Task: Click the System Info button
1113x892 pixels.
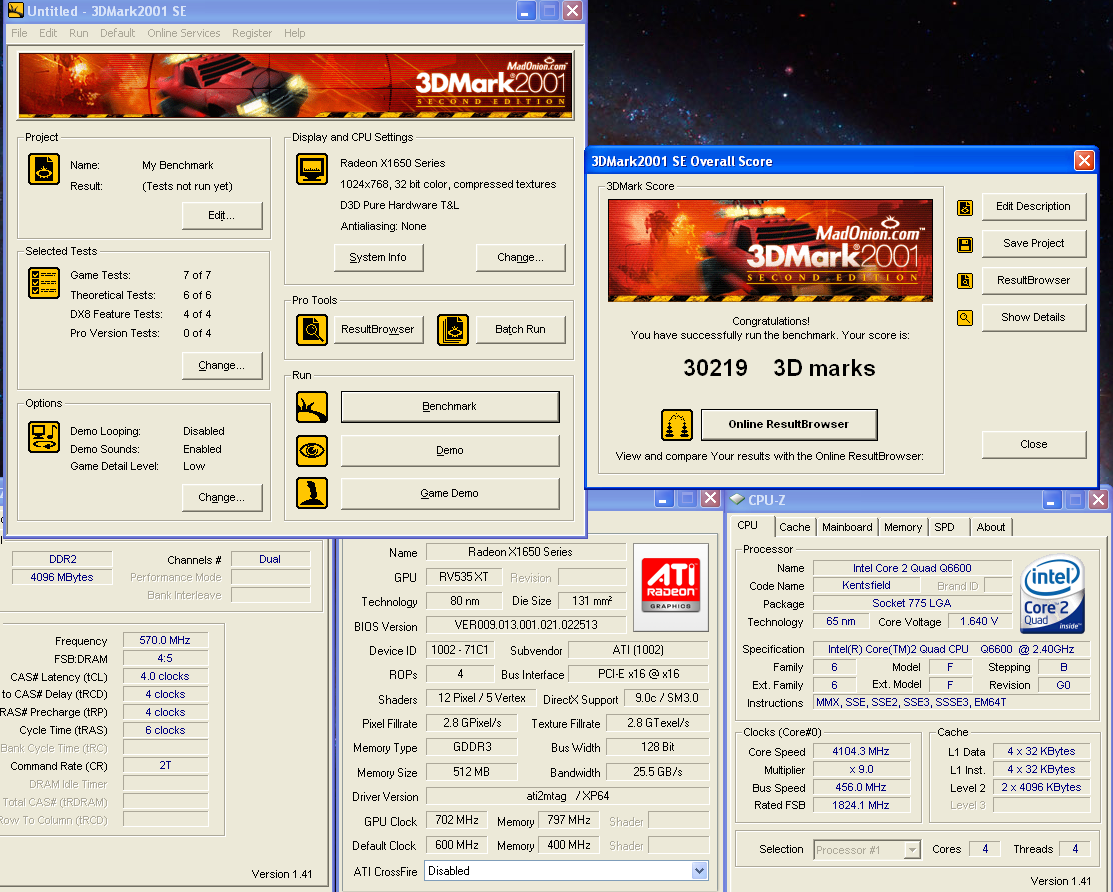Action: (x=378, y=258)
